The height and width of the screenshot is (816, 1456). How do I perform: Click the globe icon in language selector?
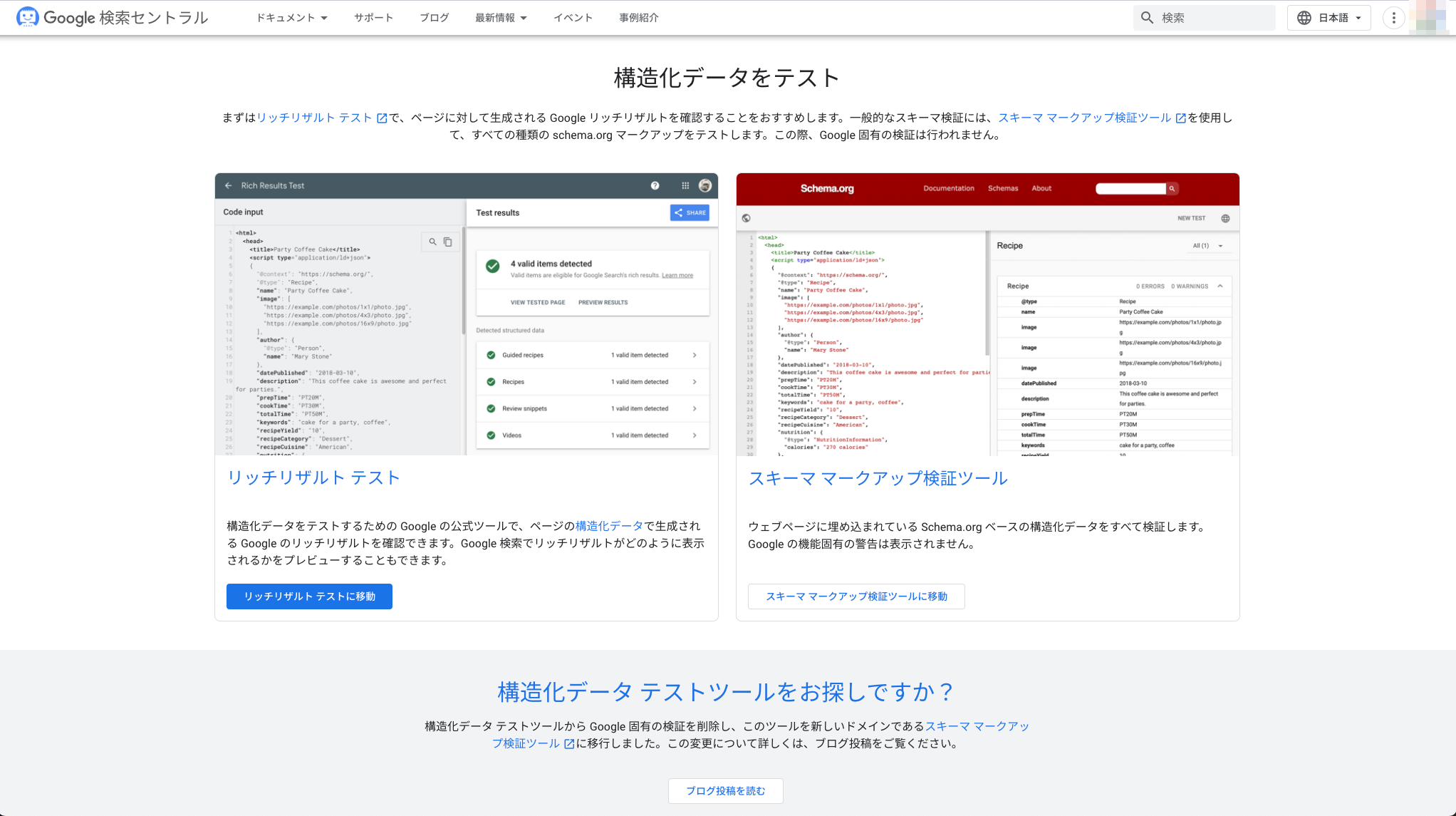tap(1304, 18)
